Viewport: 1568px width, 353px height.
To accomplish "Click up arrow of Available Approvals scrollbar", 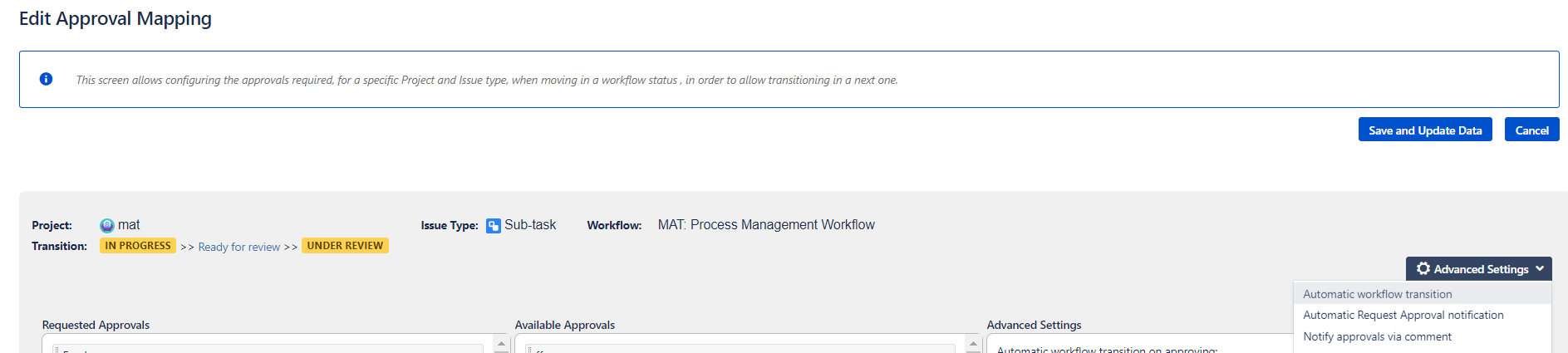I will [x=973, y=344].
